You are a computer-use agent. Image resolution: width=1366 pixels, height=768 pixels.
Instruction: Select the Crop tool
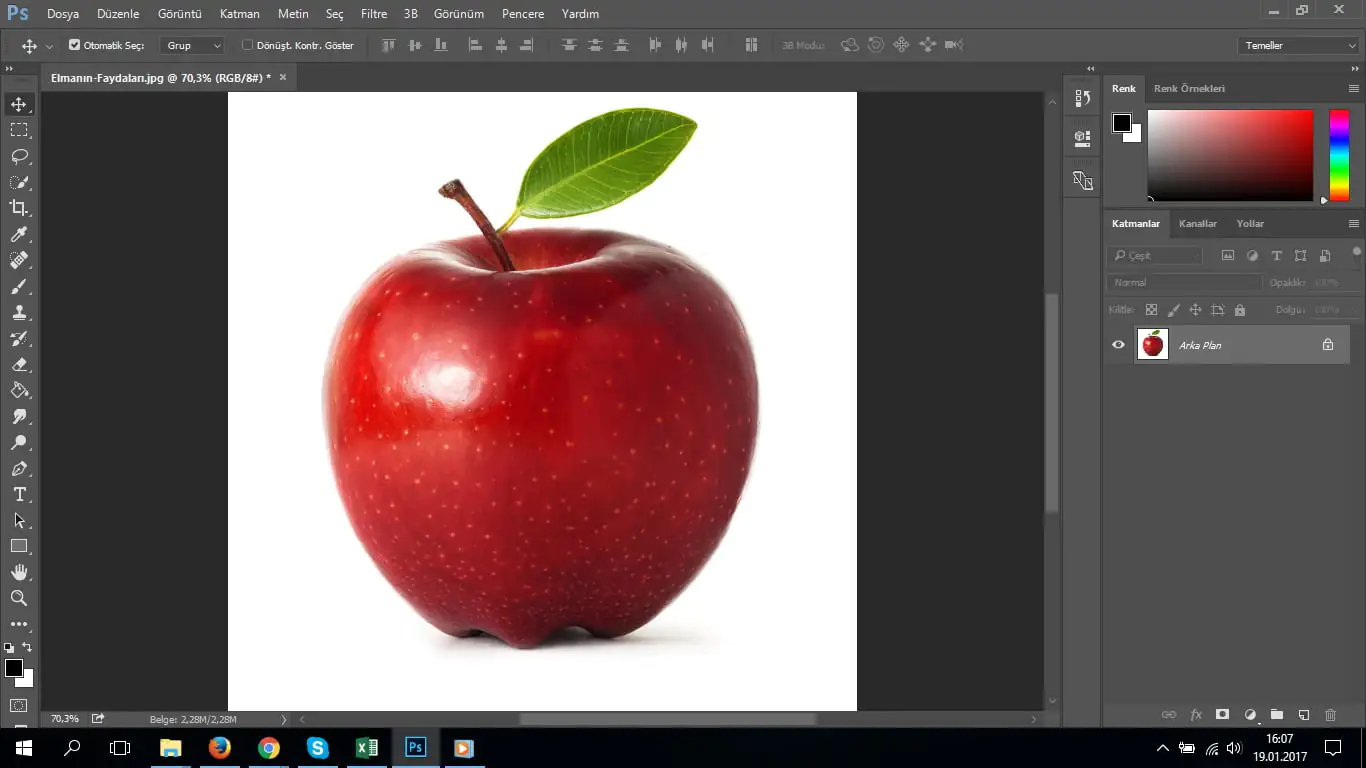[19, 208]
